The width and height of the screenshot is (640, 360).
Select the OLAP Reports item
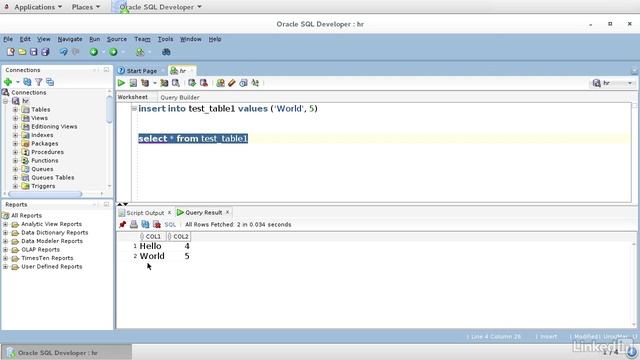point(40,249)
